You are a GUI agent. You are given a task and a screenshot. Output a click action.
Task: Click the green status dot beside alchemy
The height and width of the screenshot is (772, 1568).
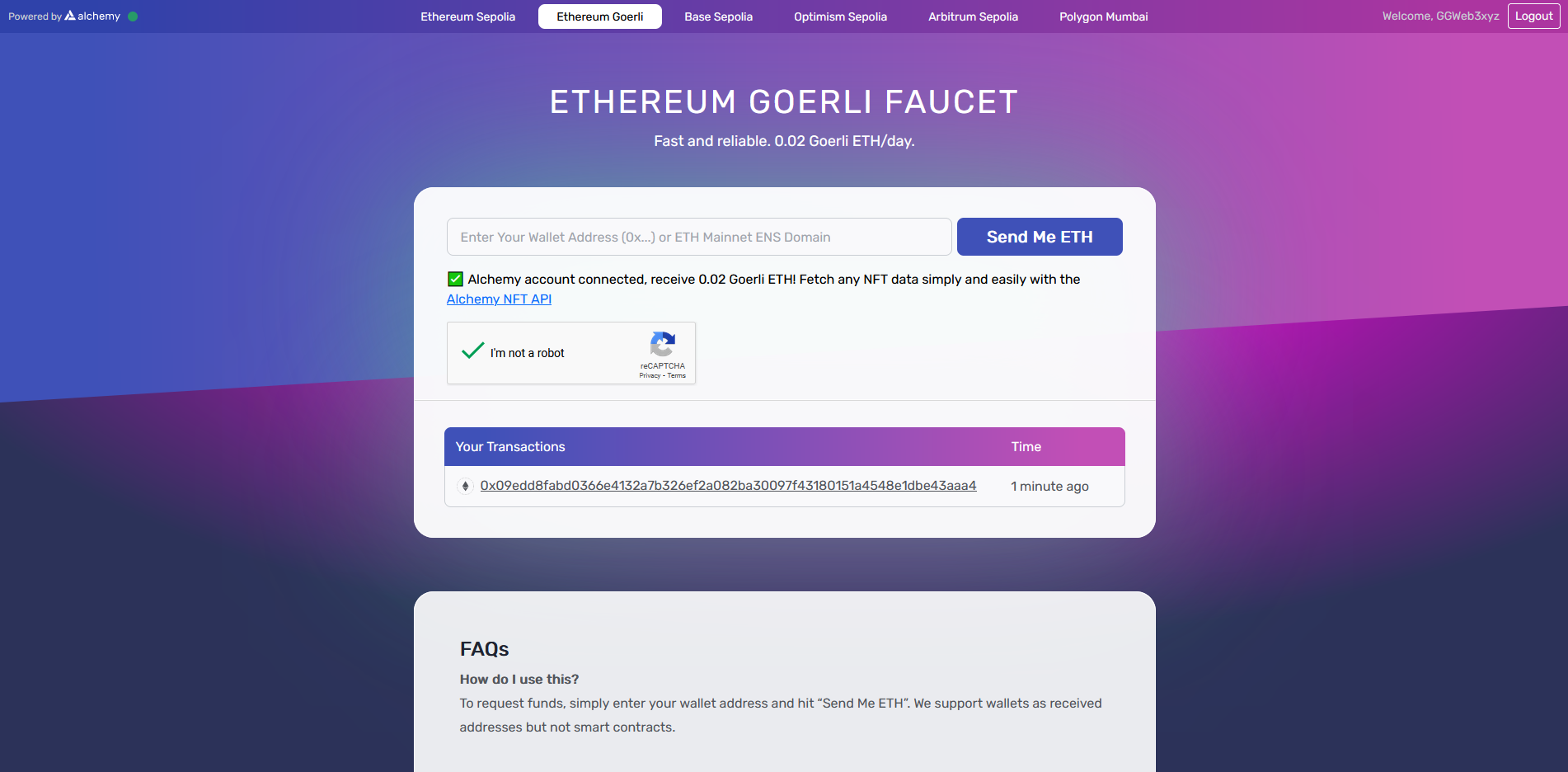click(133, 16)
